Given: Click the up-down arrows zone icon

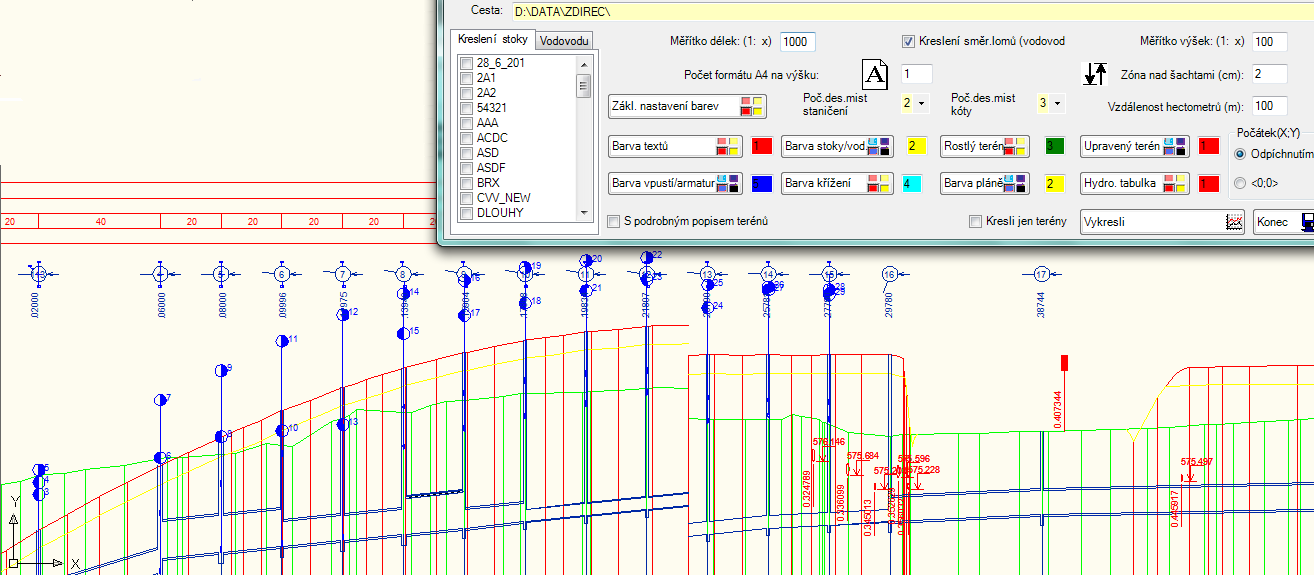Looking at the screenshot, I should pyautogui.click(x=1096, y=74).
